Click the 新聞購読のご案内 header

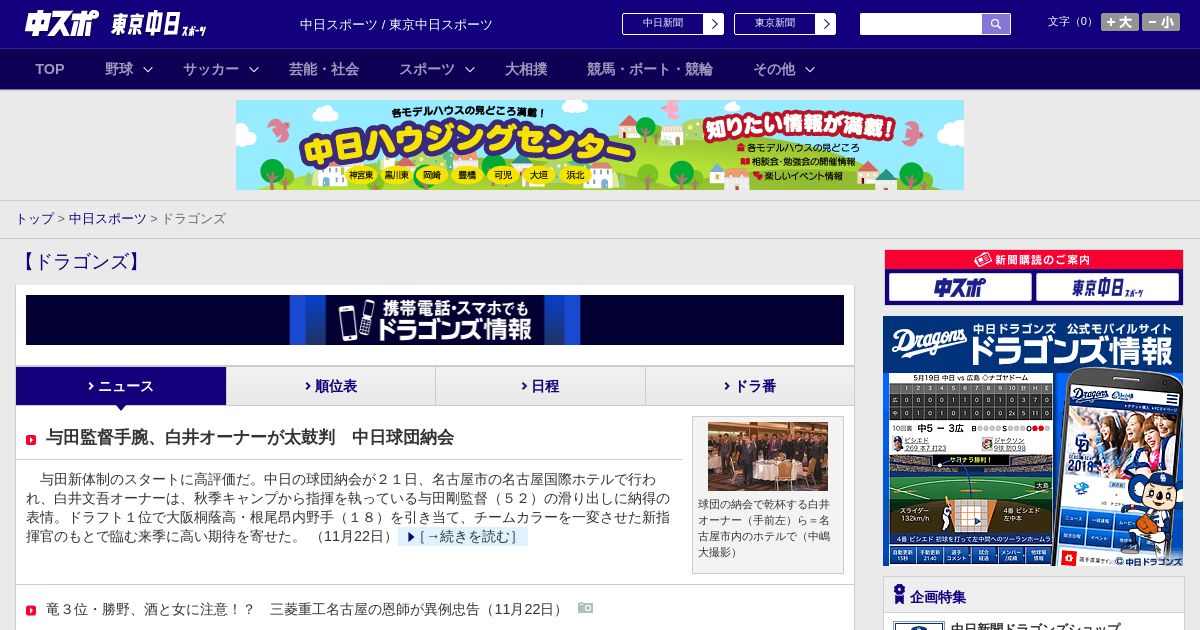(x=1033, y=260)
